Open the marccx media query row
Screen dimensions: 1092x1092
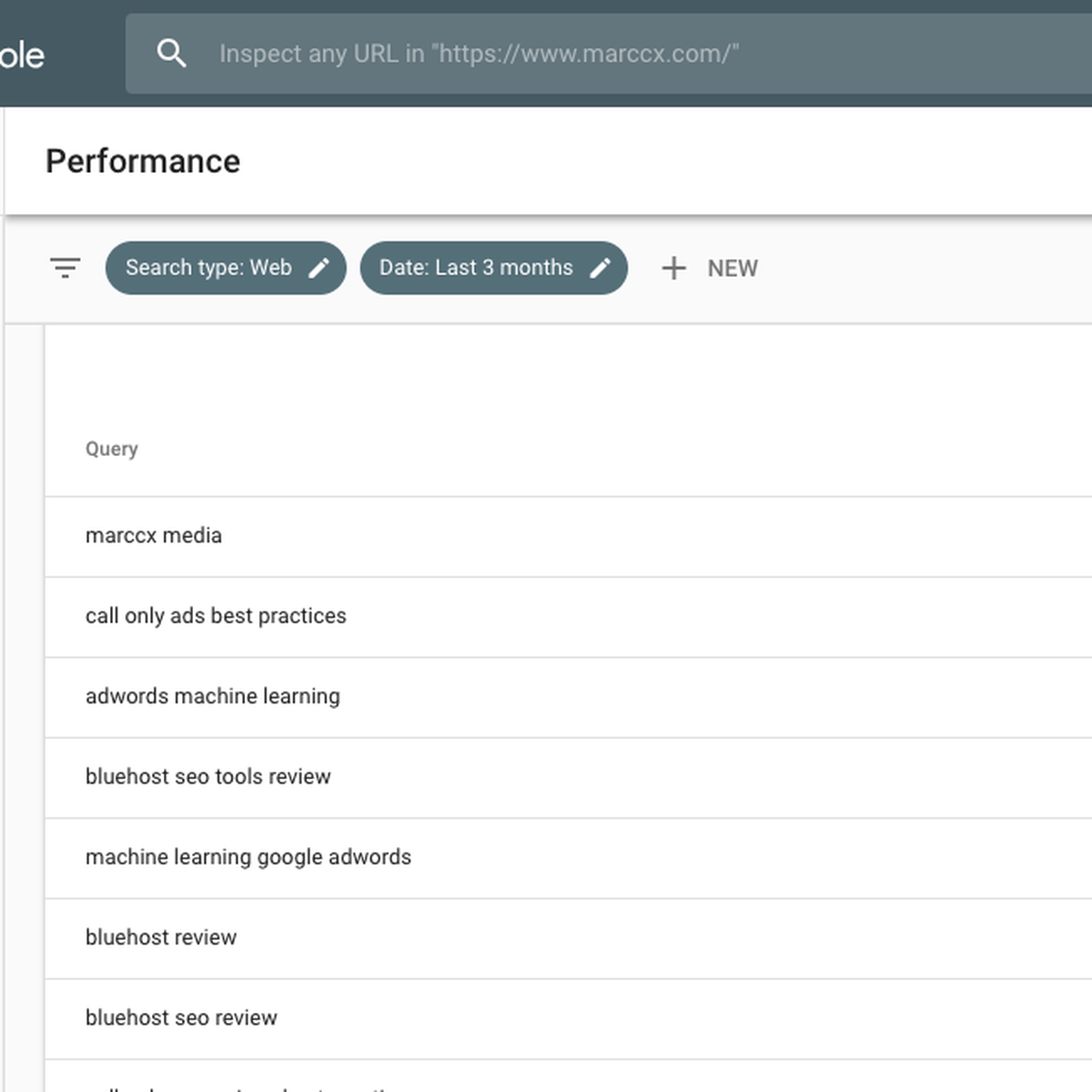[x=569, y=536]
